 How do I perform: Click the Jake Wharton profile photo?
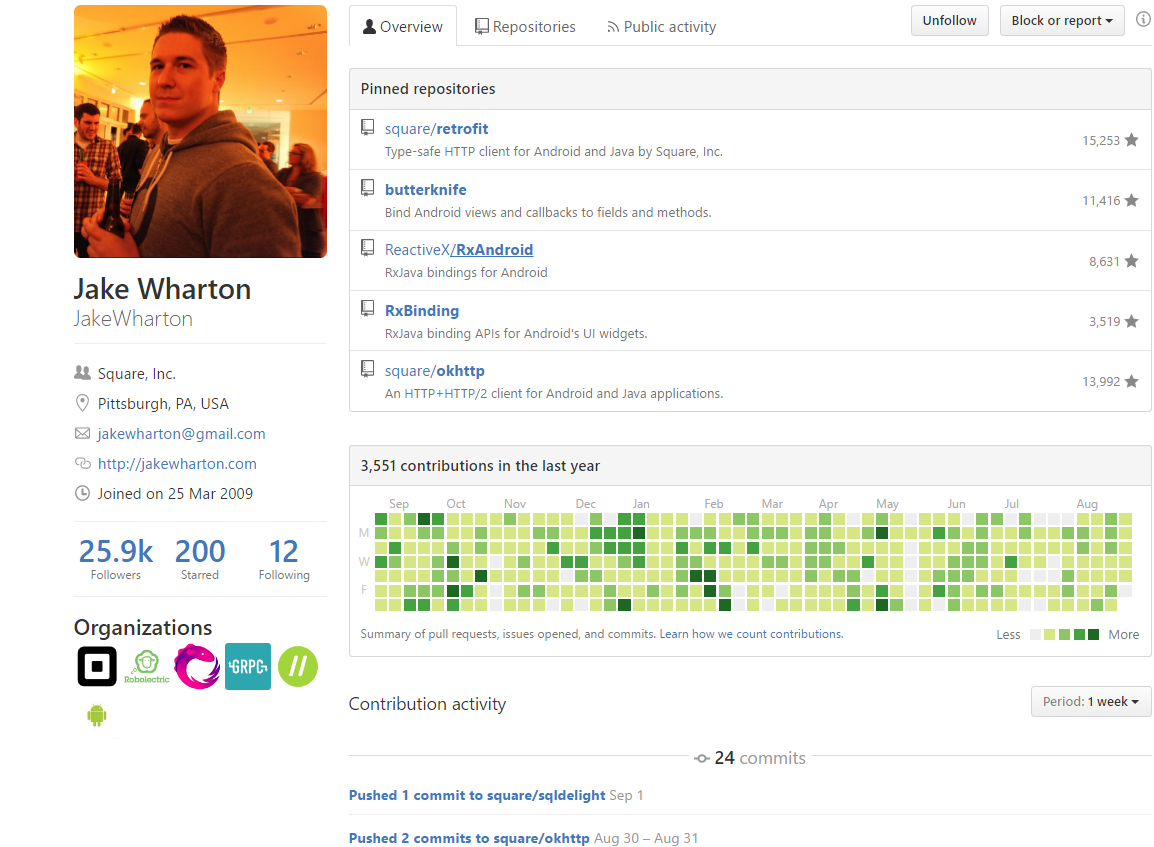(200, 132)
